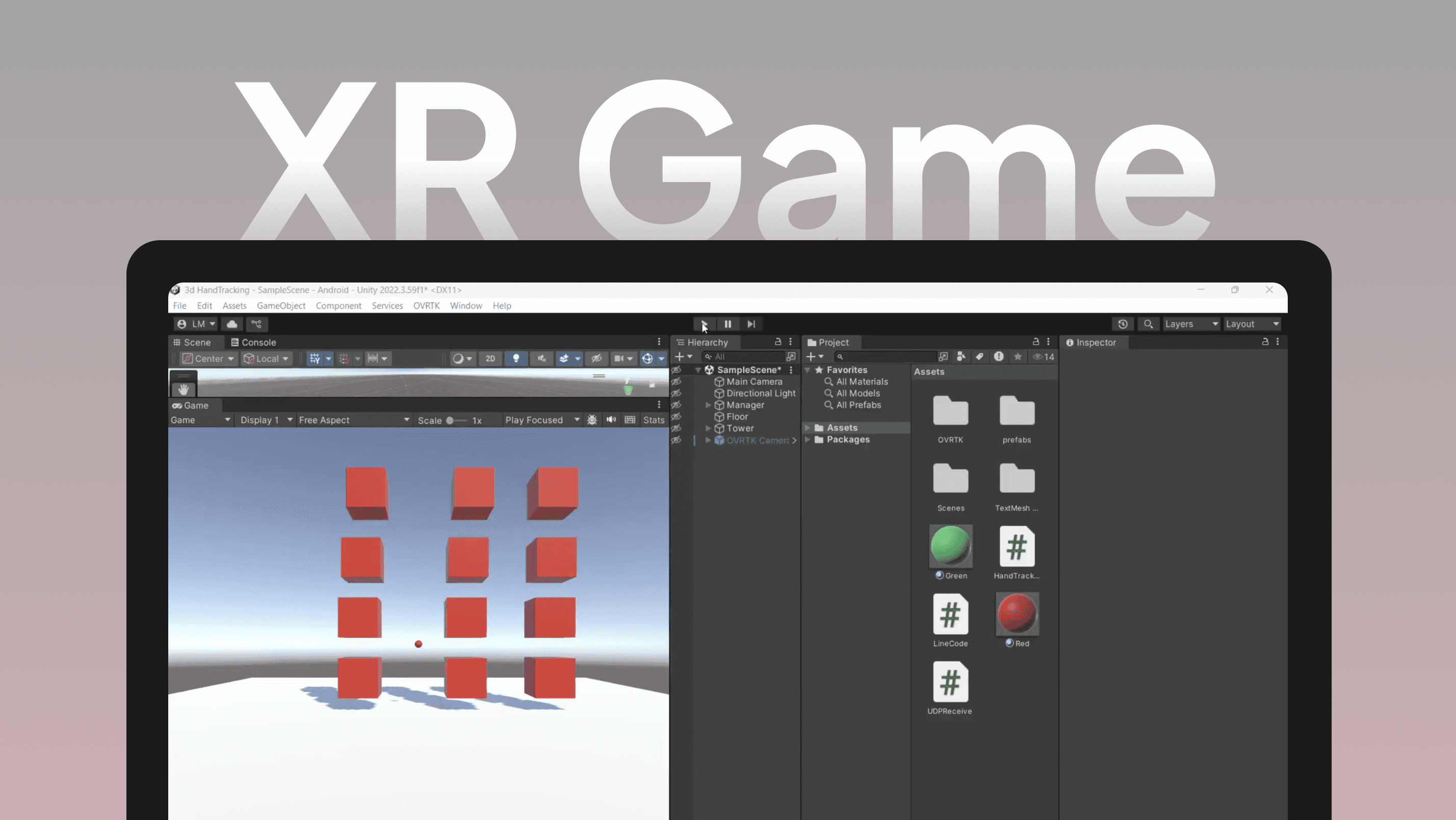Toggle 2D mode in the Scene view
This screenshot has height=820, width=1456.
click(x=490, y=358)
